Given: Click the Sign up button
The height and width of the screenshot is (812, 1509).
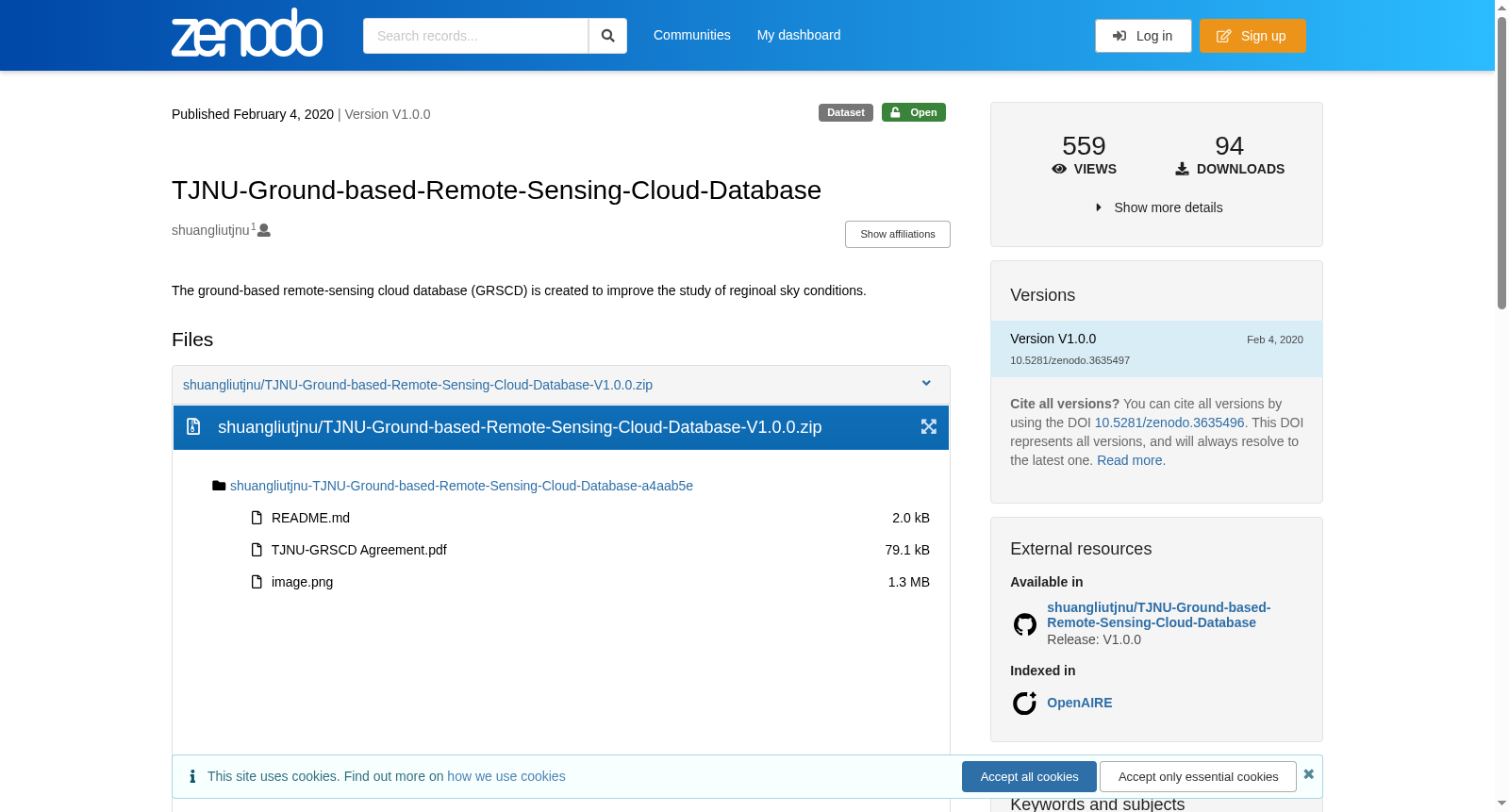Looking at the screenshot, I should point(1252,36).
